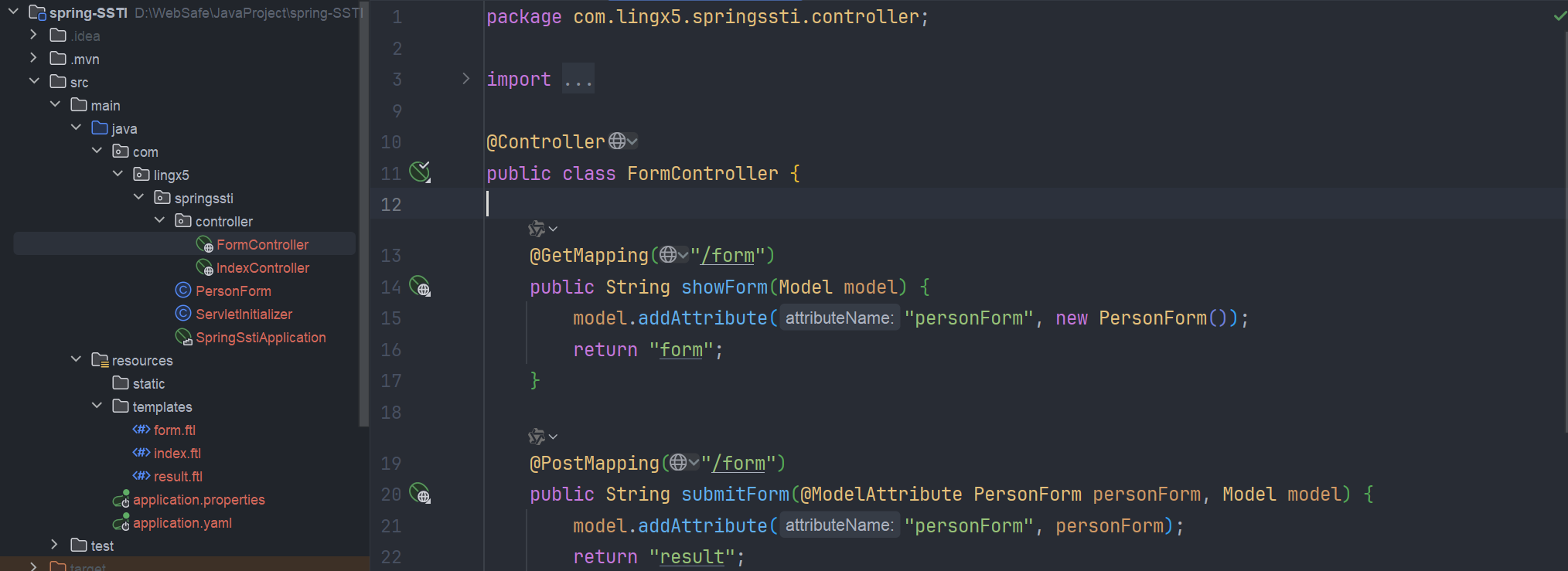Expand the folded import block on line 3
Image resolution: width=1568 pixels, height=571 pixels.
(465, 79)
